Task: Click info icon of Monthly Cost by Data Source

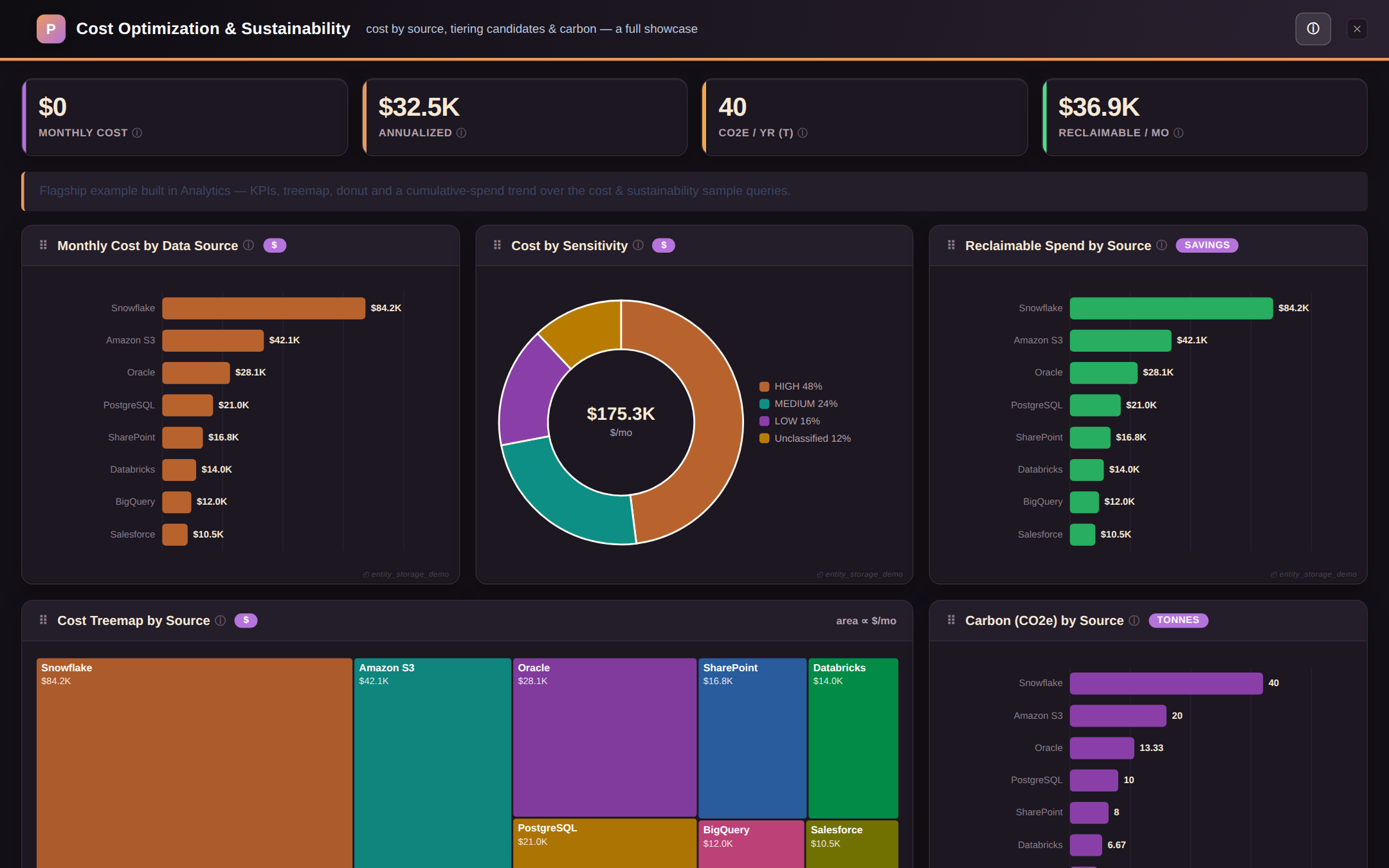Action: [x=248, y=245]
